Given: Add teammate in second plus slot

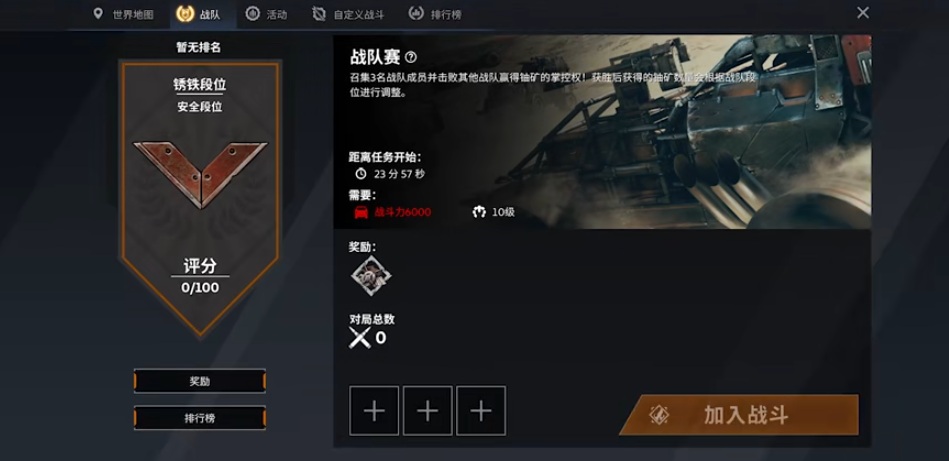Looking at the screenshot, I should 427,411.
